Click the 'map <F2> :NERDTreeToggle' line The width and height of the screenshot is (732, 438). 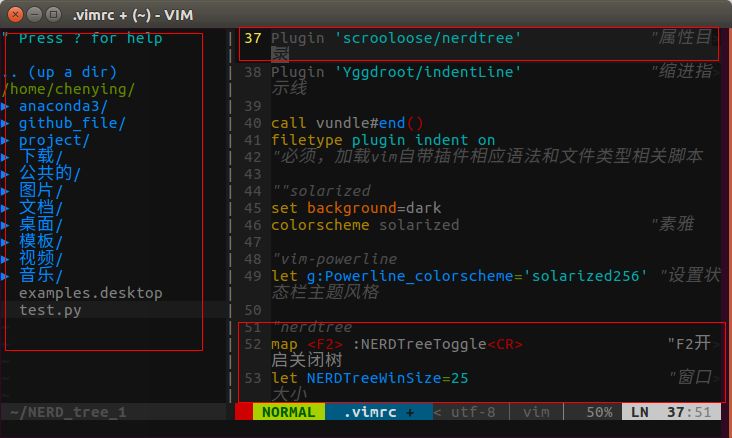click(397, 344)
